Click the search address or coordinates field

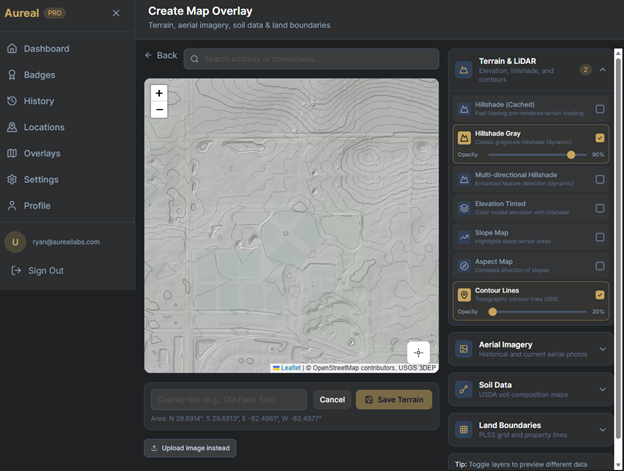point(311,59)
